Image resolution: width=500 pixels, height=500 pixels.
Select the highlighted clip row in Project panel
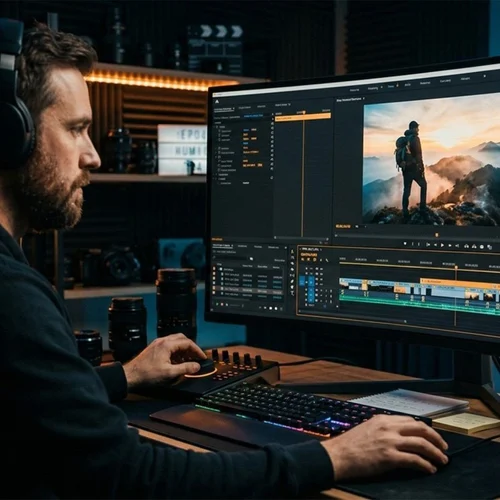tap(248, 289)
